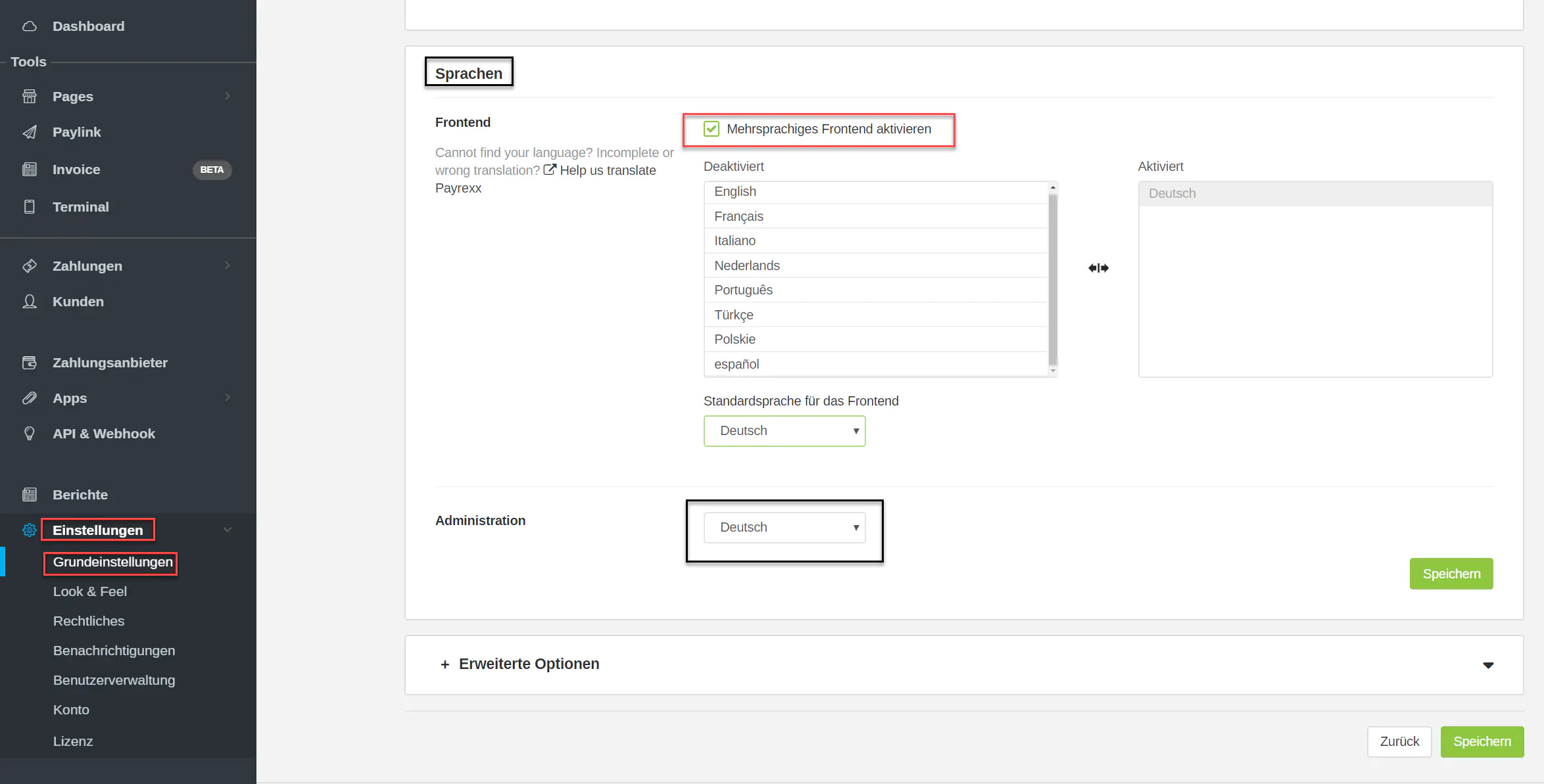Click the Zurück button
Image resolution: width=1544 pixels, height=784 pixels.
point(1399,741)
